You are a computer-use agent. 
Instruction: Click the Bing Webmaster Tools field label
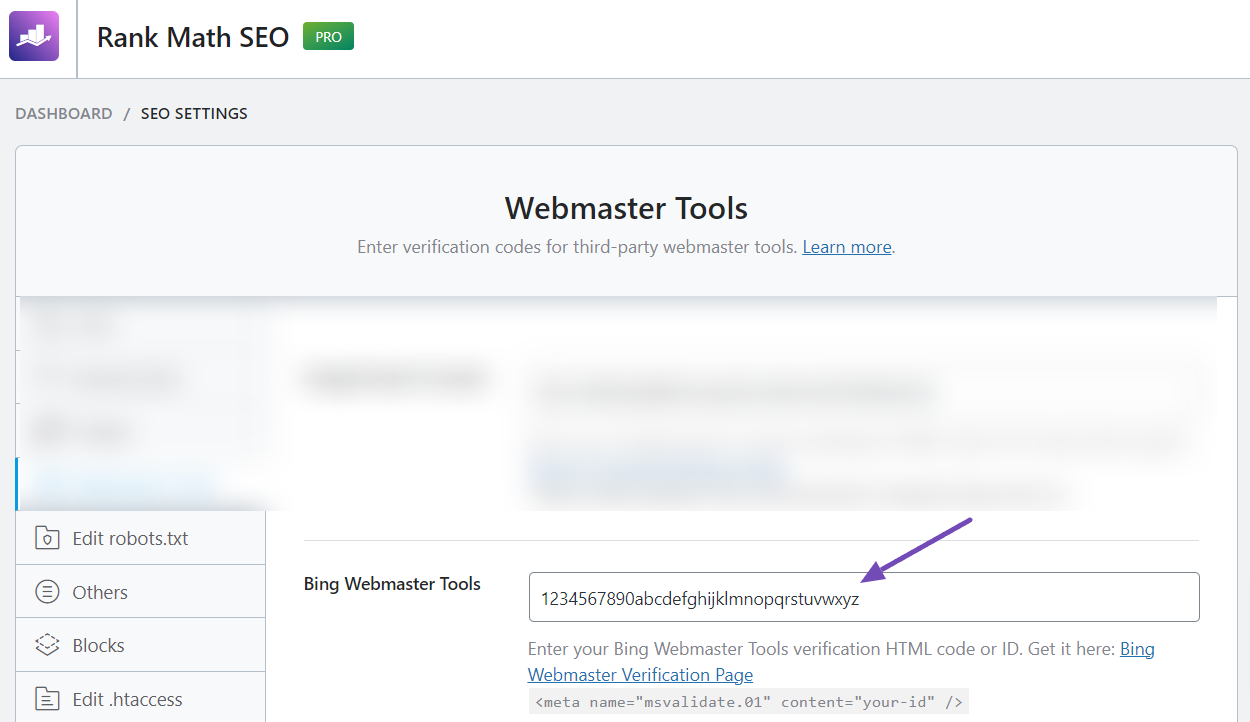pos(392,583)
